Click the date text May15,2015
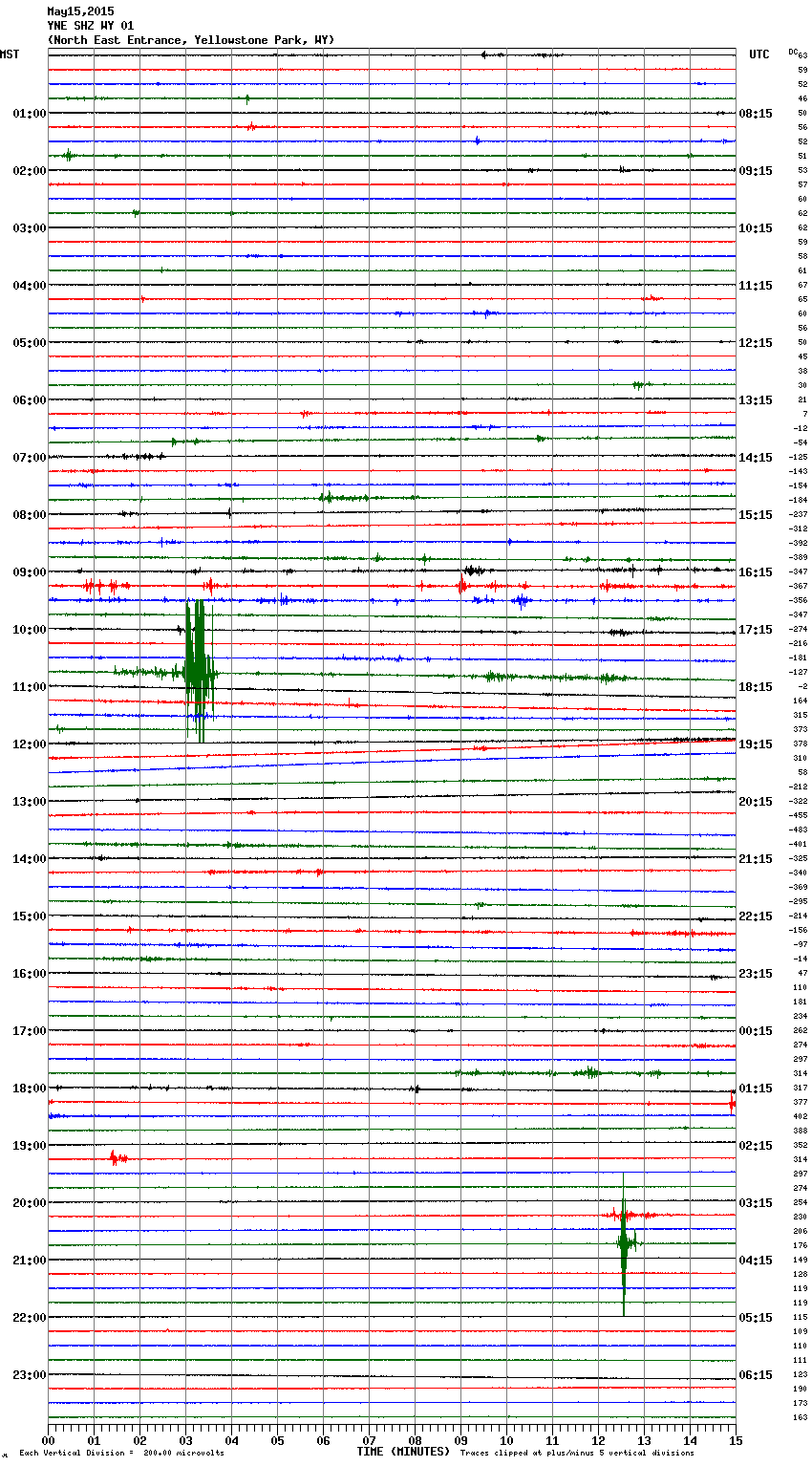The width and height of the screenshot is (812, 1466). (x=80, y=11)
